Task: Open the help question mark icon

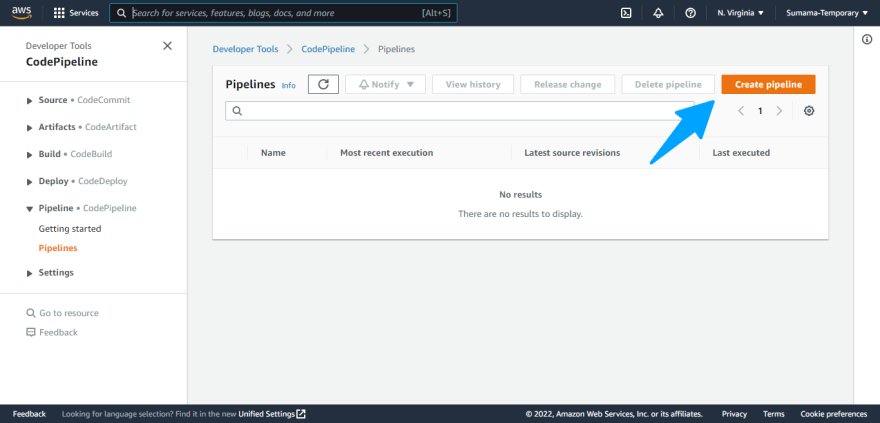Action: tap(690, 13)
